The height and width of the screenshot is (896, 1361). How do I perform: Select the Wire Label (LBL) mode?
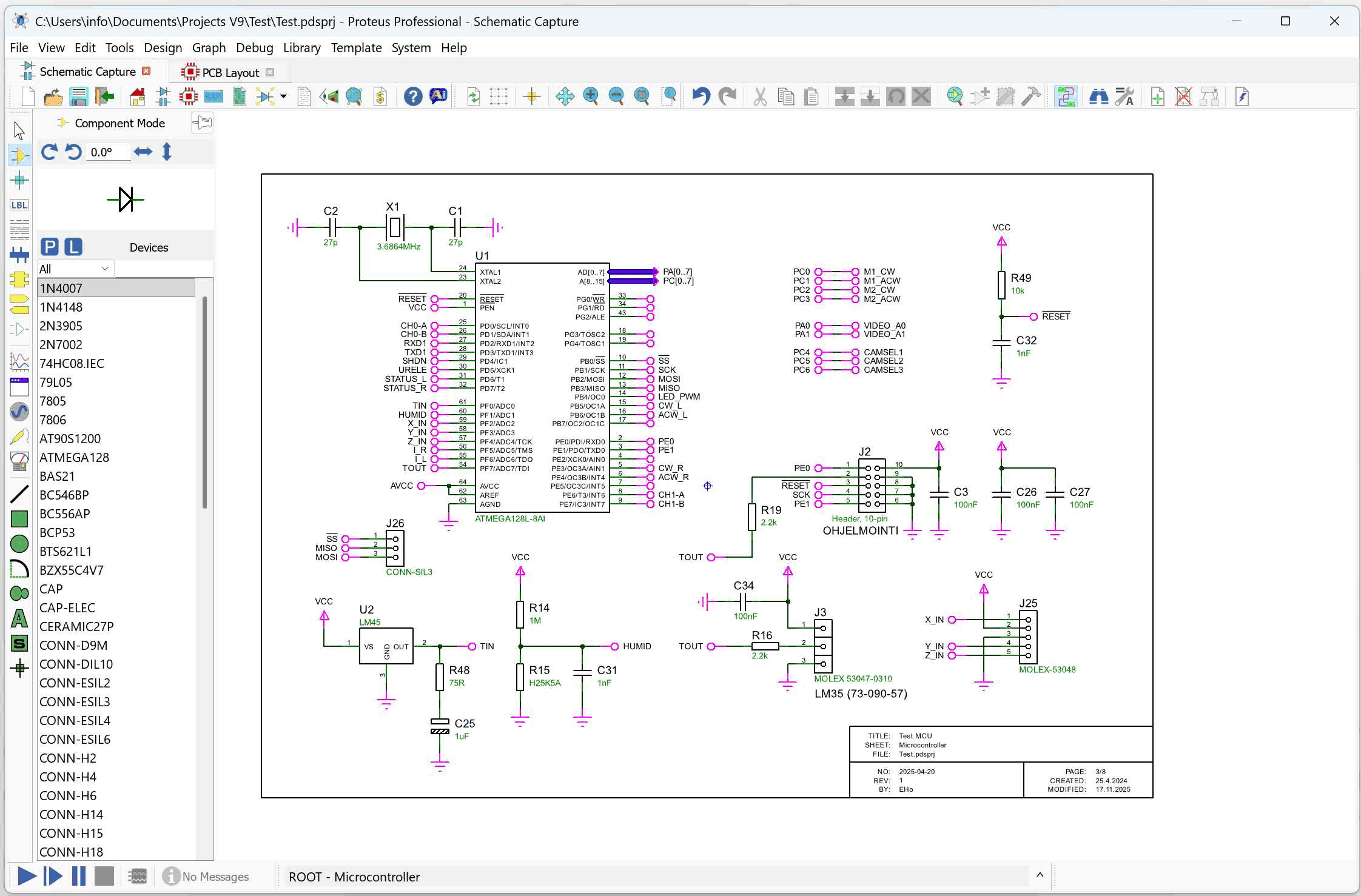pyautogui.click(x=19, y=205)
